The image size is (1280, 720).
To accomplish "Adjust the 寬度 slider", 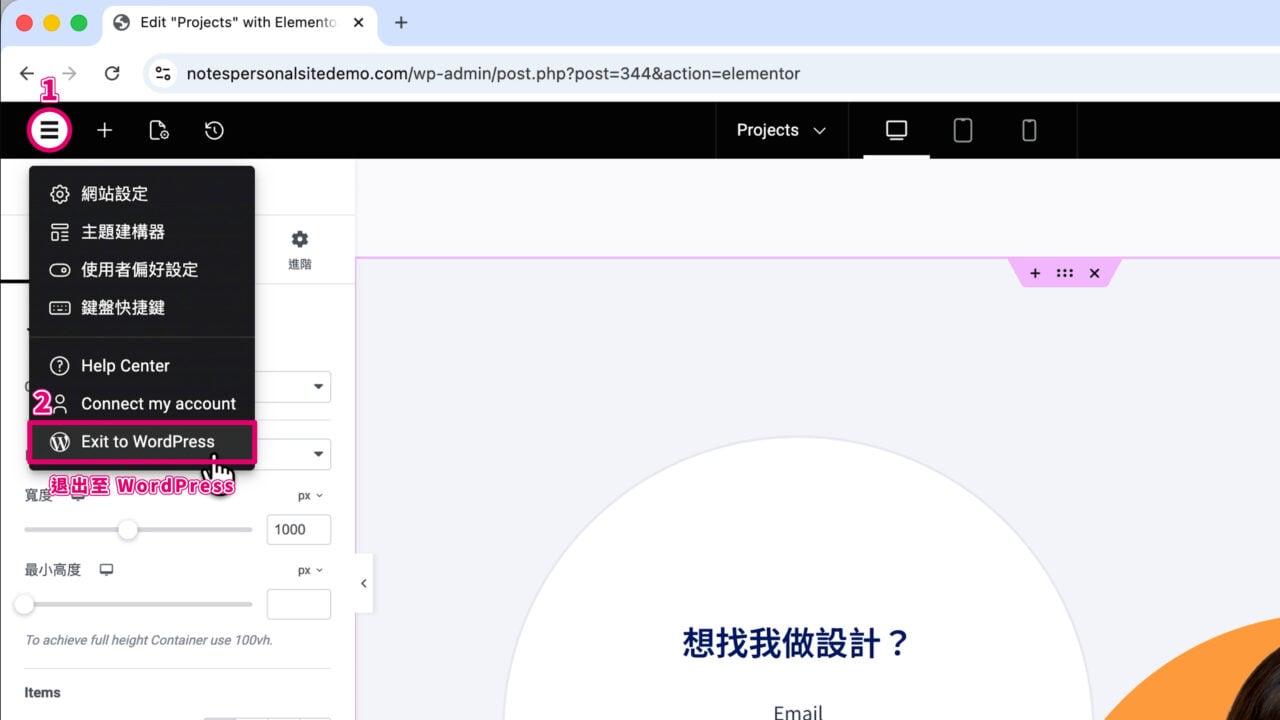I will pos(128,530).
